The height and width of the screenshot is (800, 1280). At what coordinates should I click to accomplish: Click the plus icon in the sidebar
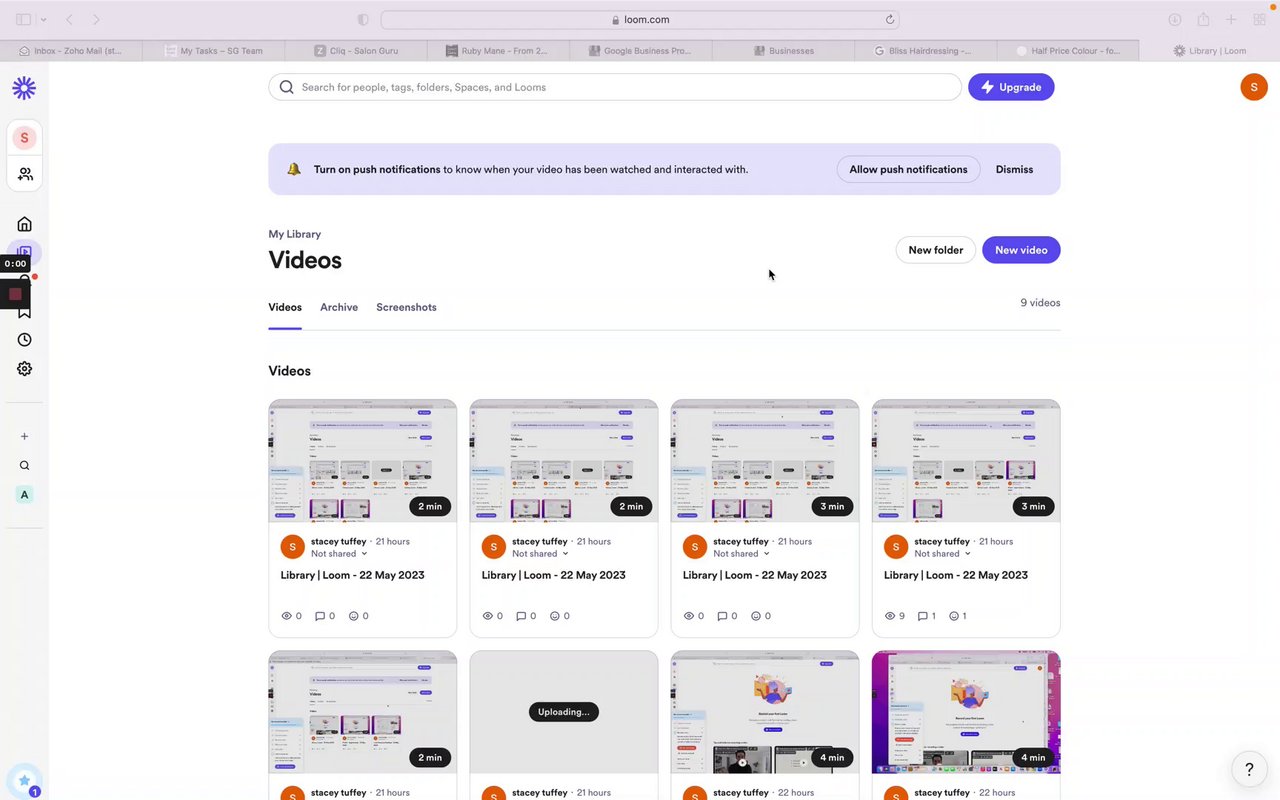pyautogui.click(x=25, y=436)
